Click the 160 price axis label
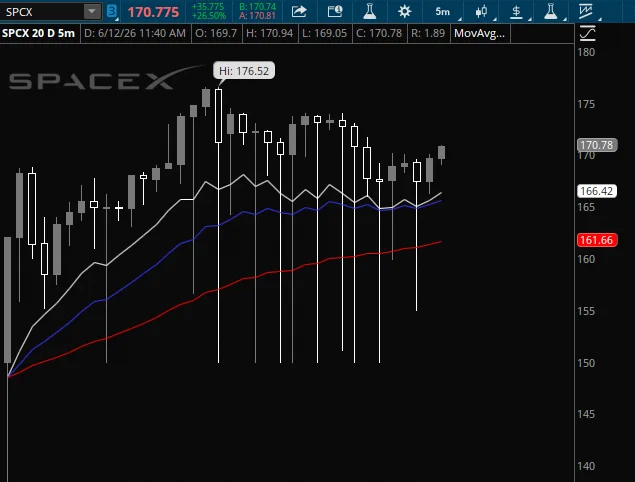Image resolution: width=635 pixels, height=482 pixels. (586, 259)
